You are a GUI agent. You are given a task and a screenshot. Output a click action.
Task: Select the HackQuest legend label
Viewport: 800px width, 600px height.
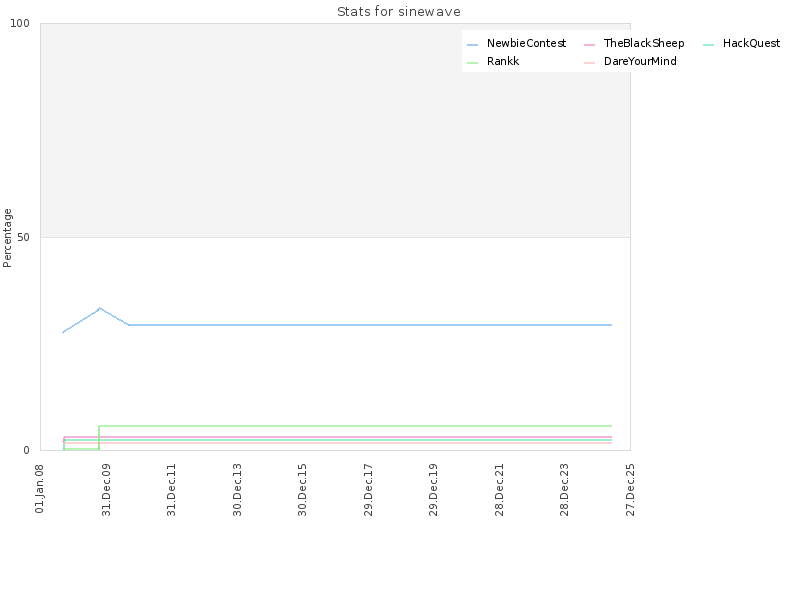[x=752, y=43]
